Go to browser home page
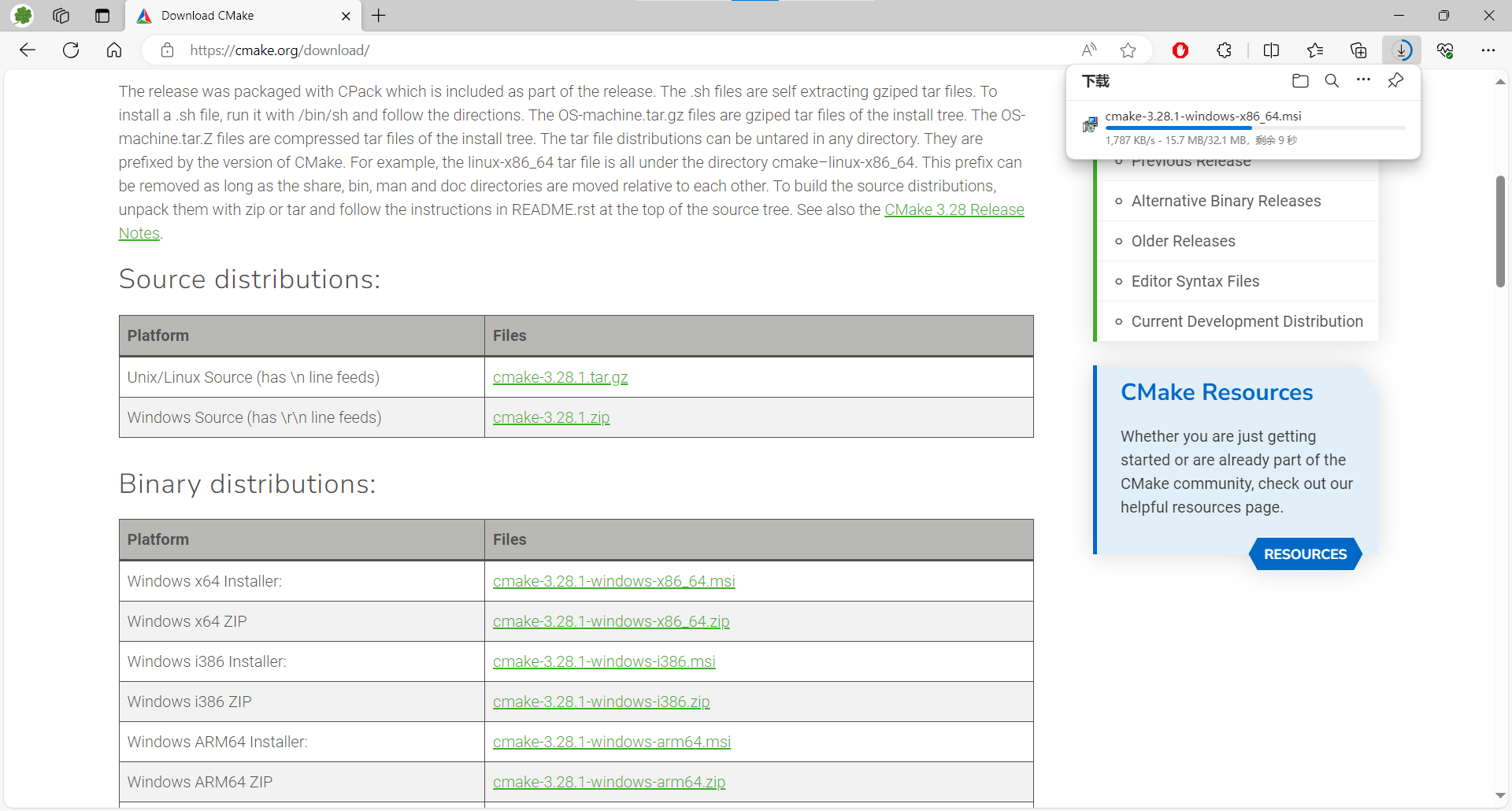Screen dimensions: 1512x811 point(114,50)
